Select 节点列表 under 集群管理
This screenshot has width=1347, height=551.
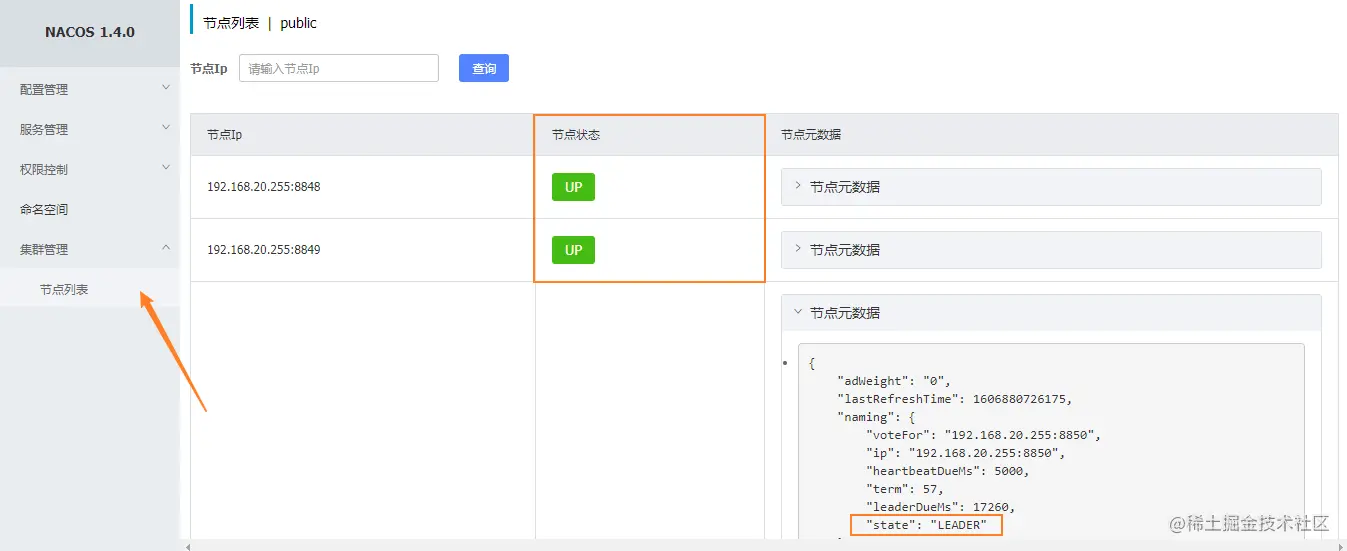tap(90, 289)
